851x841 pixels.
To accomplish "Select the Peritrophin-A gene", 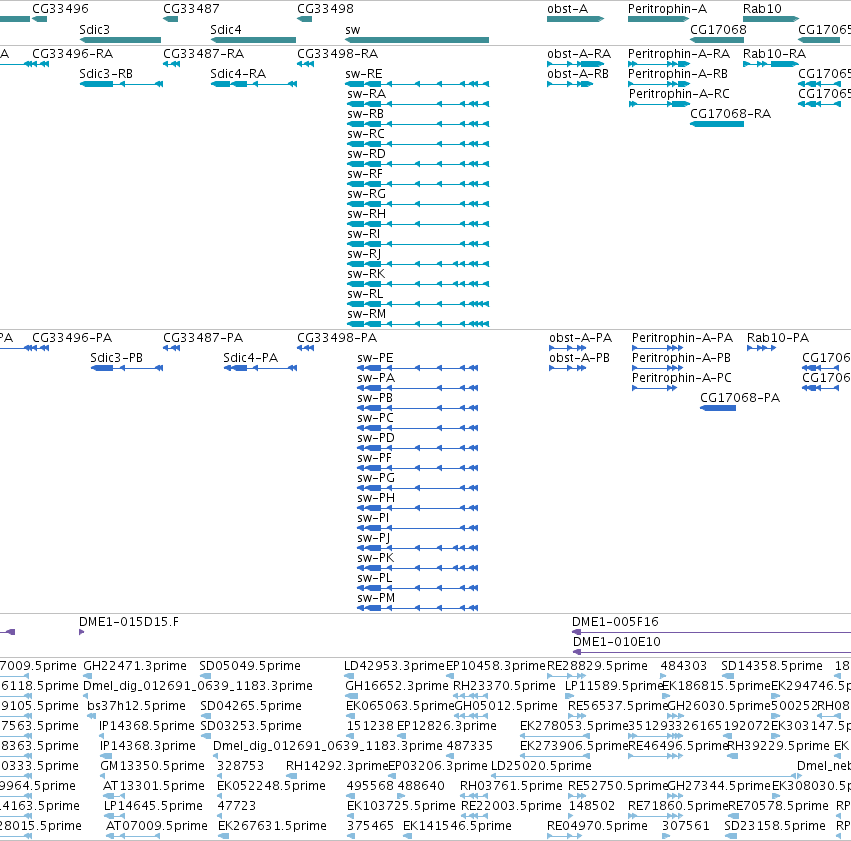I will pyautogui.click(x=658, y=19).
